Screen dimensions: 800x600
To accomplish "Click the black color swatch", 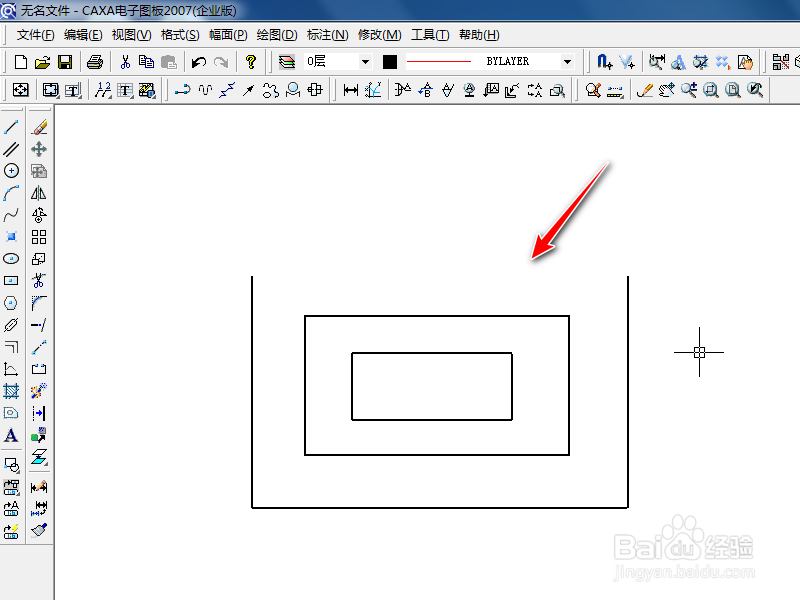I will [390, 62].
